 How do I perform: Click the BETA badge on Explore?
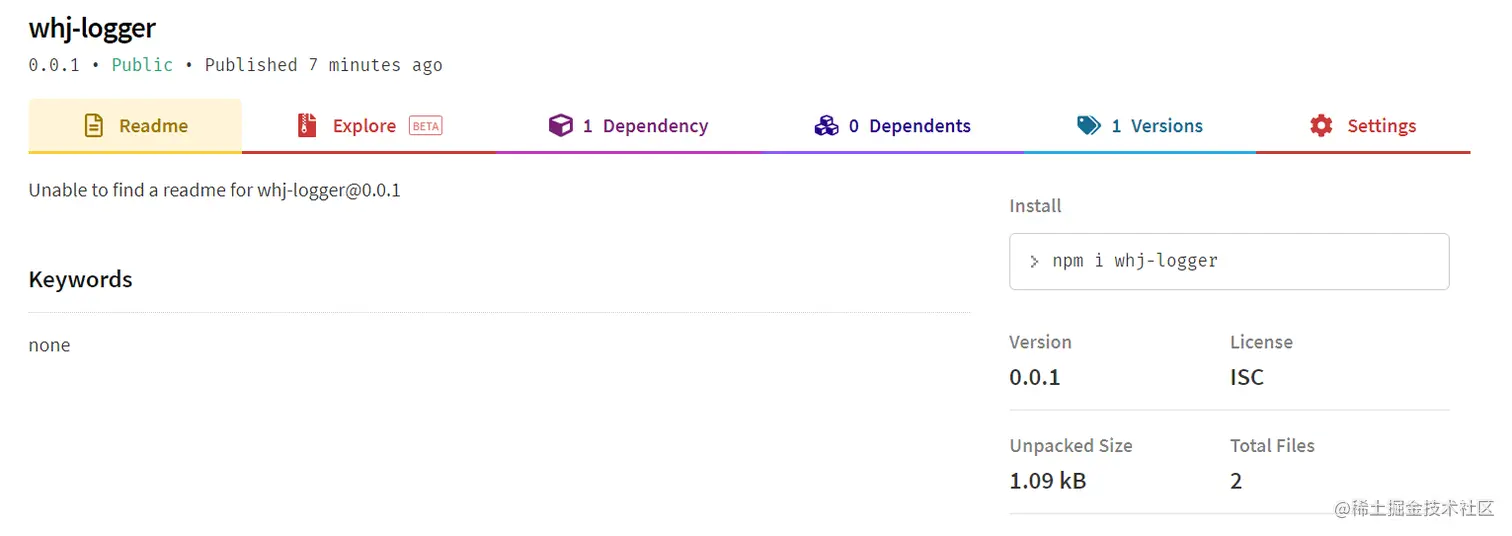click(425, 126)
